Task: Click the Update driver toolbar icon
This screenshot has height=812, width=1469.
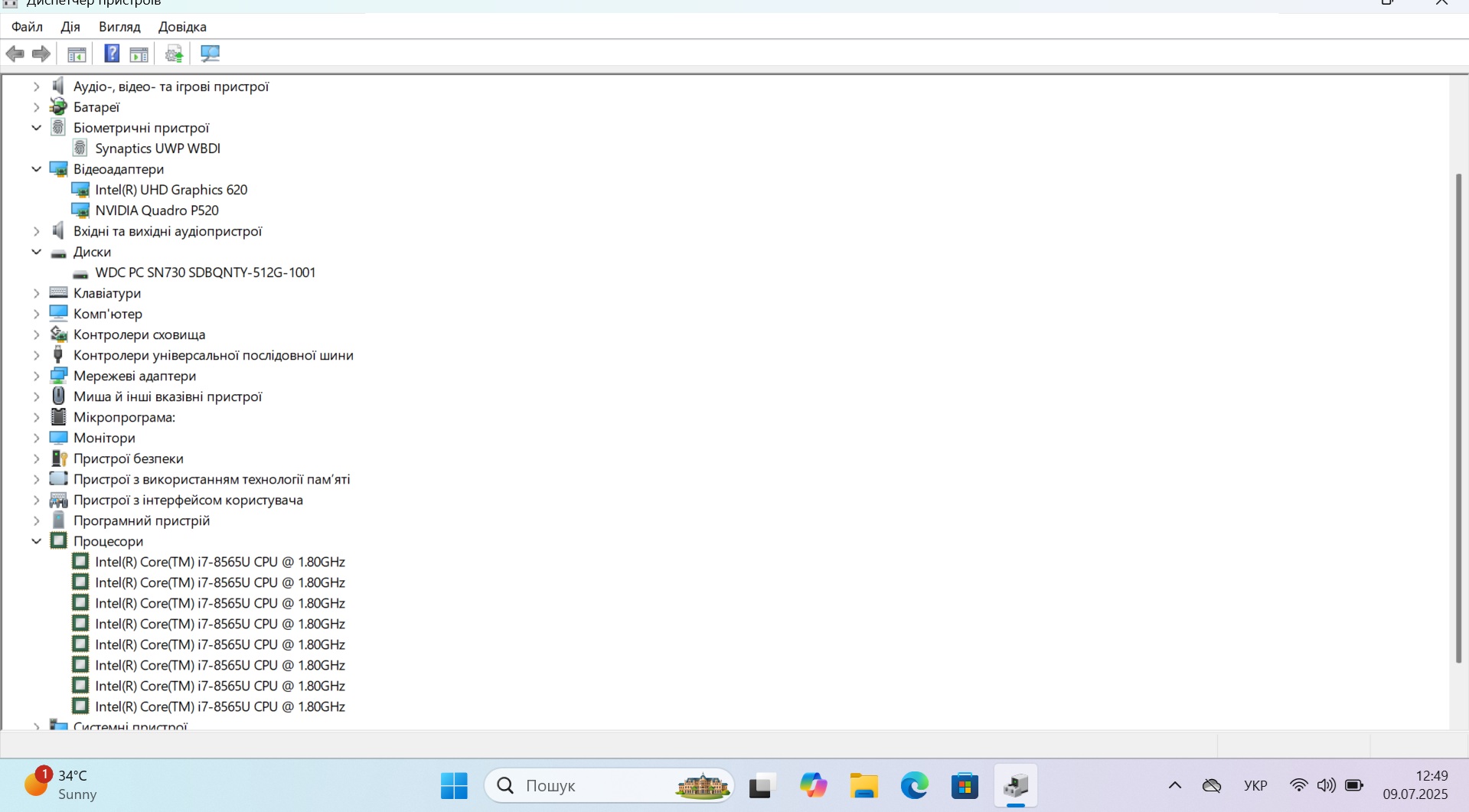Action: pyautogui.click(x=174, y=54)
